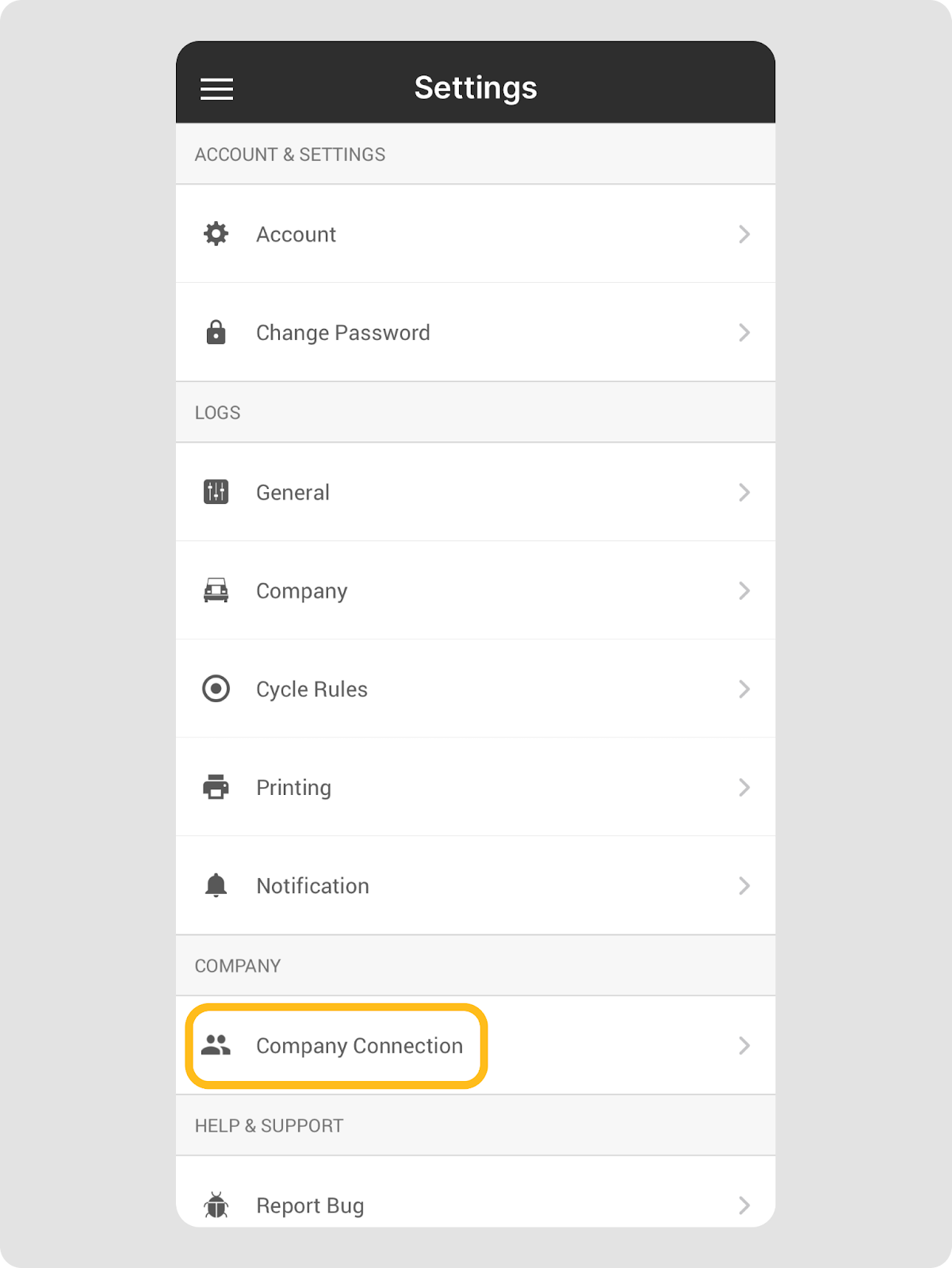Open the General logs settings
952x1268 pixels.
point(292,492)
